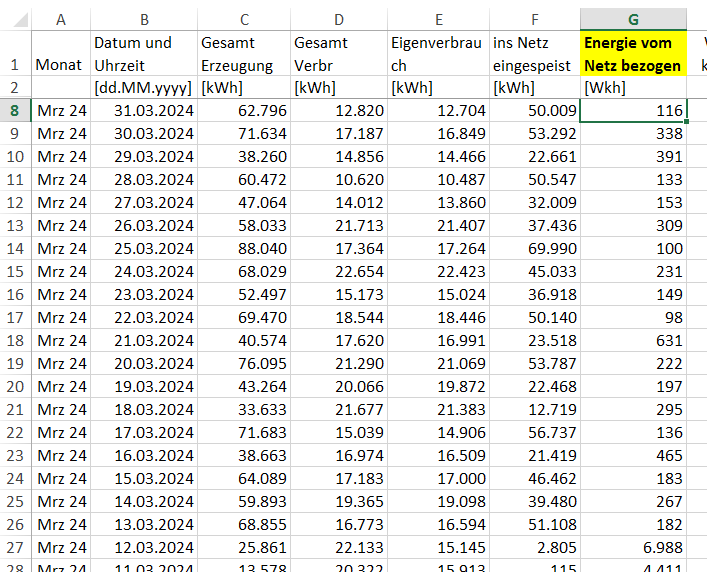This screenshot has height=572, width=707.
Task: Click the 'Gesamt Erzeugung' header cell
Action: click(x=244, y=54)
